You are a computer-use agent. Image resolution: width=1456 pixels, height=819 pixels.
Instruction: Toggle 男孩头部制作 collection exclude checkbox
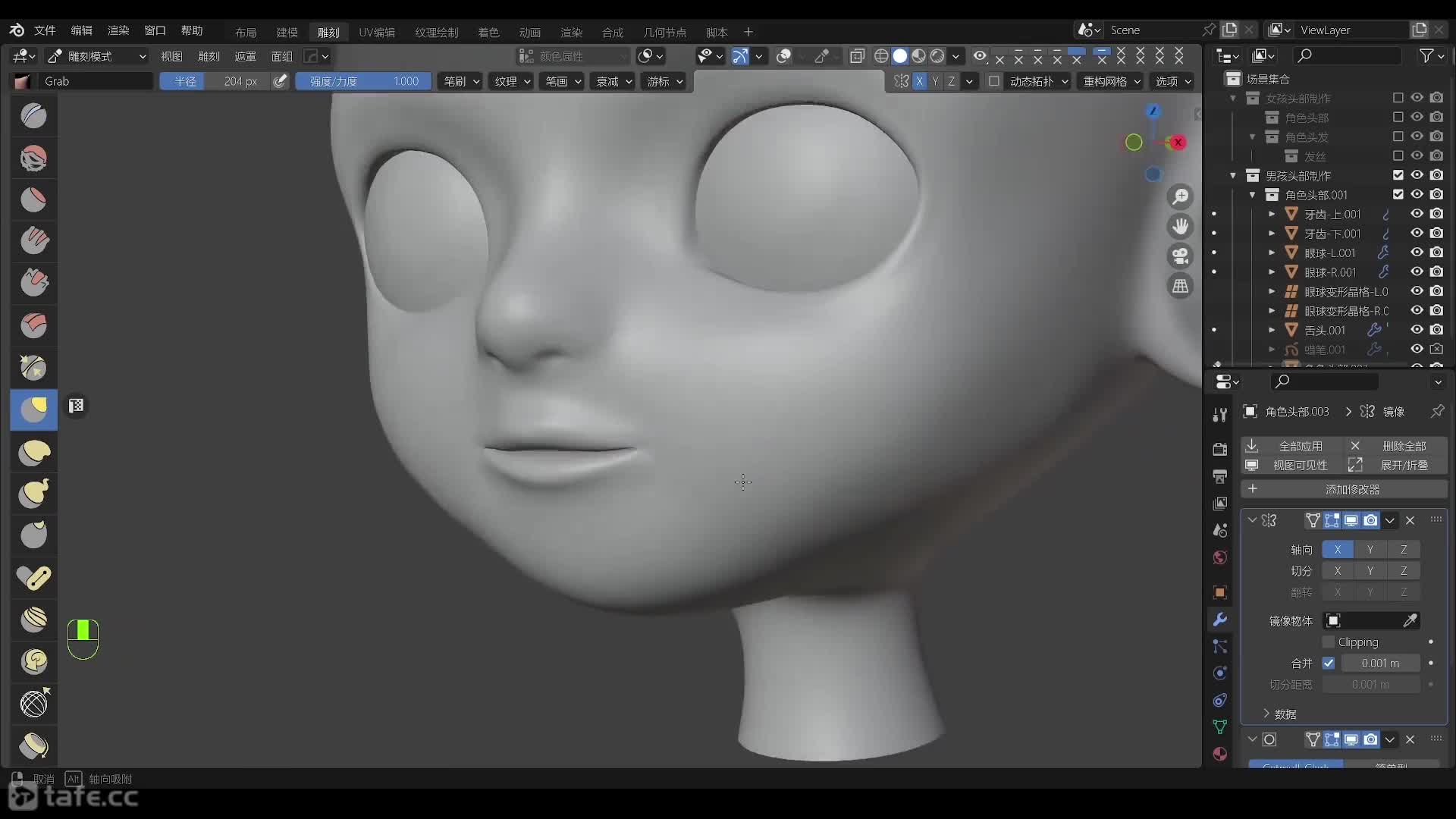(1398, 175)
